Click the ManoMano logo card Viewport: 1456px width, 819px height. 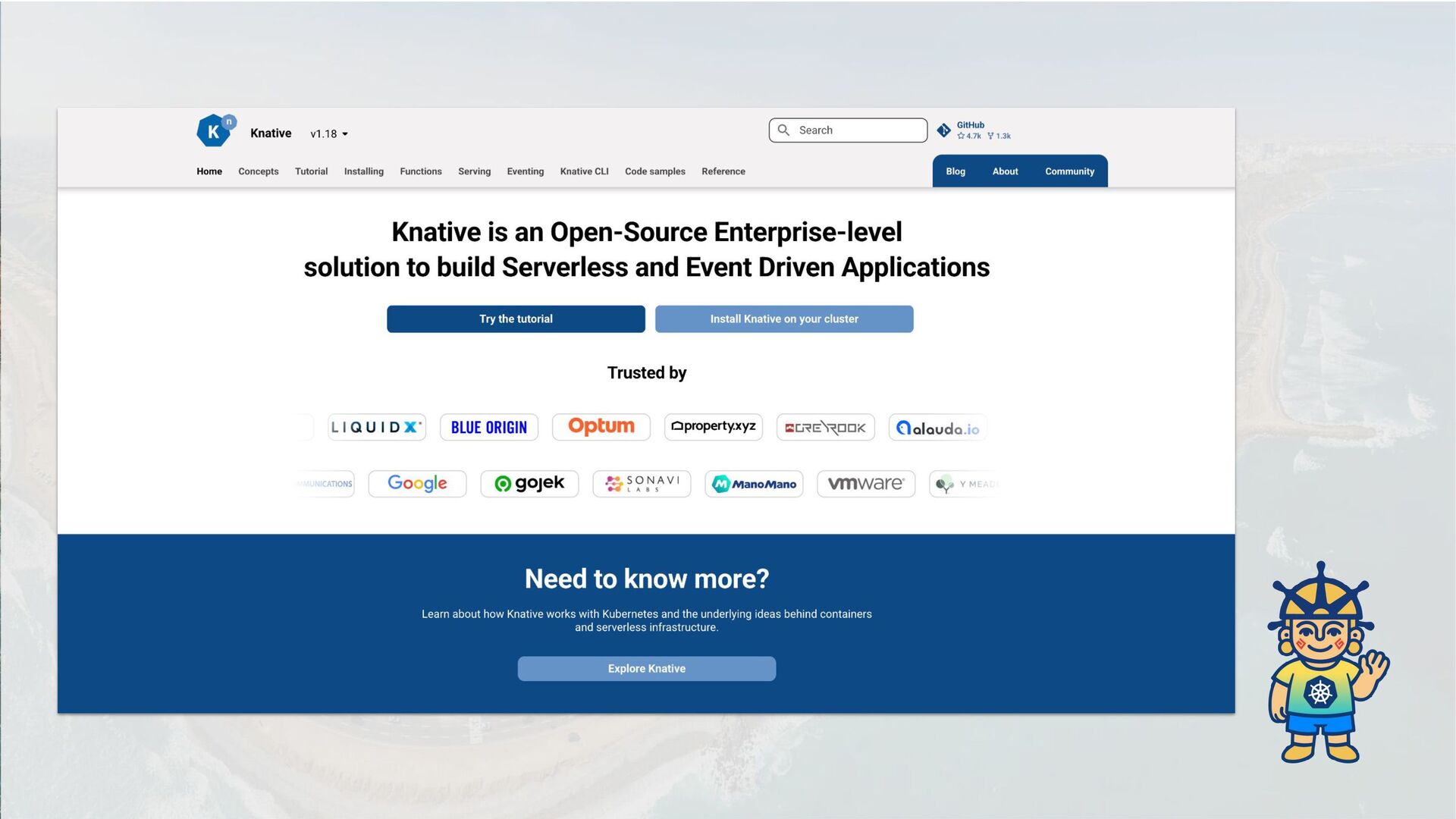(754, 484)
